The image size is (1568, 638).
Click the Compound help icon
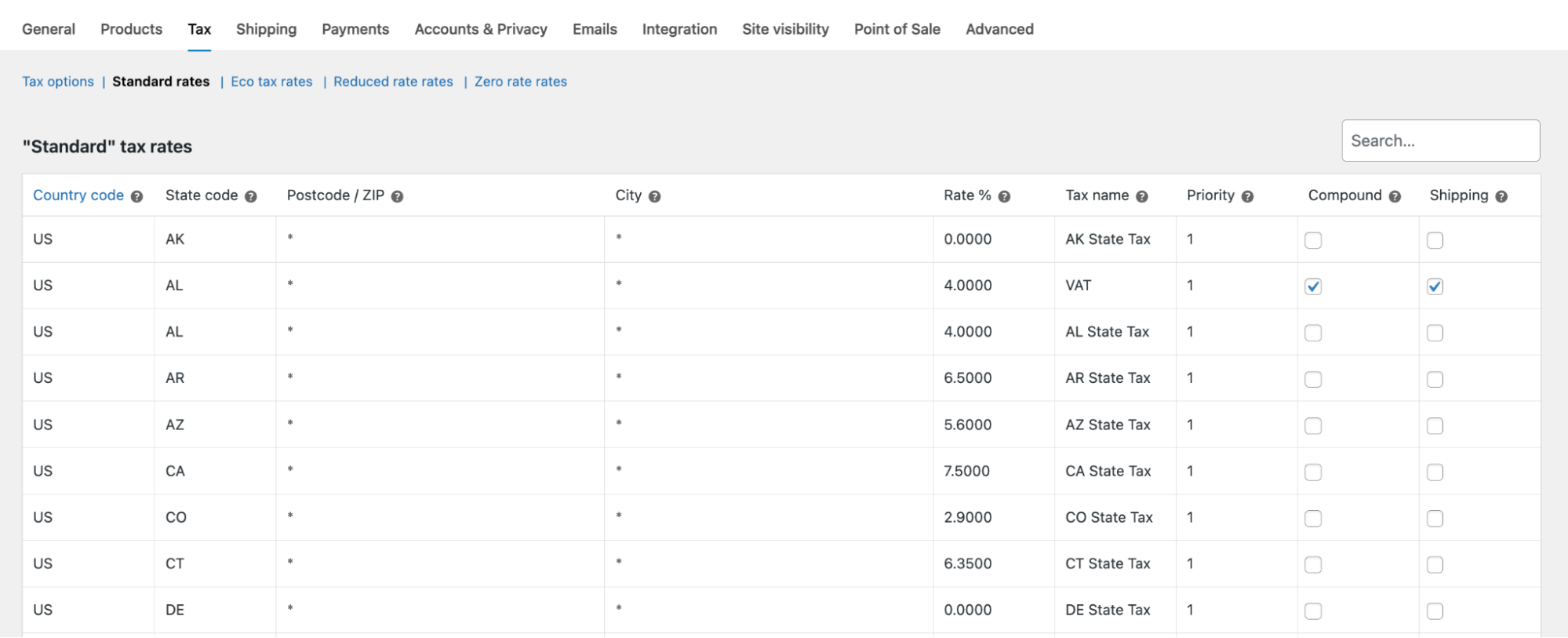coord(1395,197)
